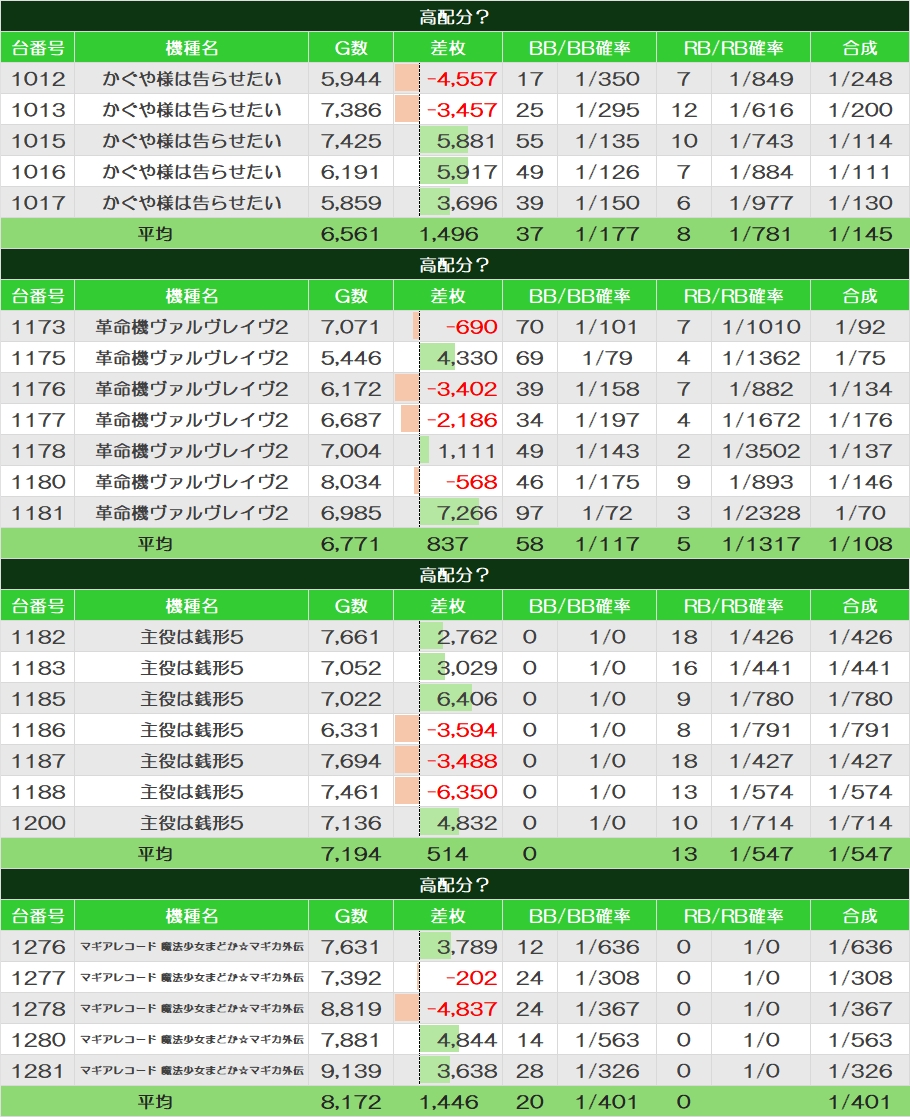Screen dimensions: 910x1117
Task: Click machine number 1182
Action: 38,637
